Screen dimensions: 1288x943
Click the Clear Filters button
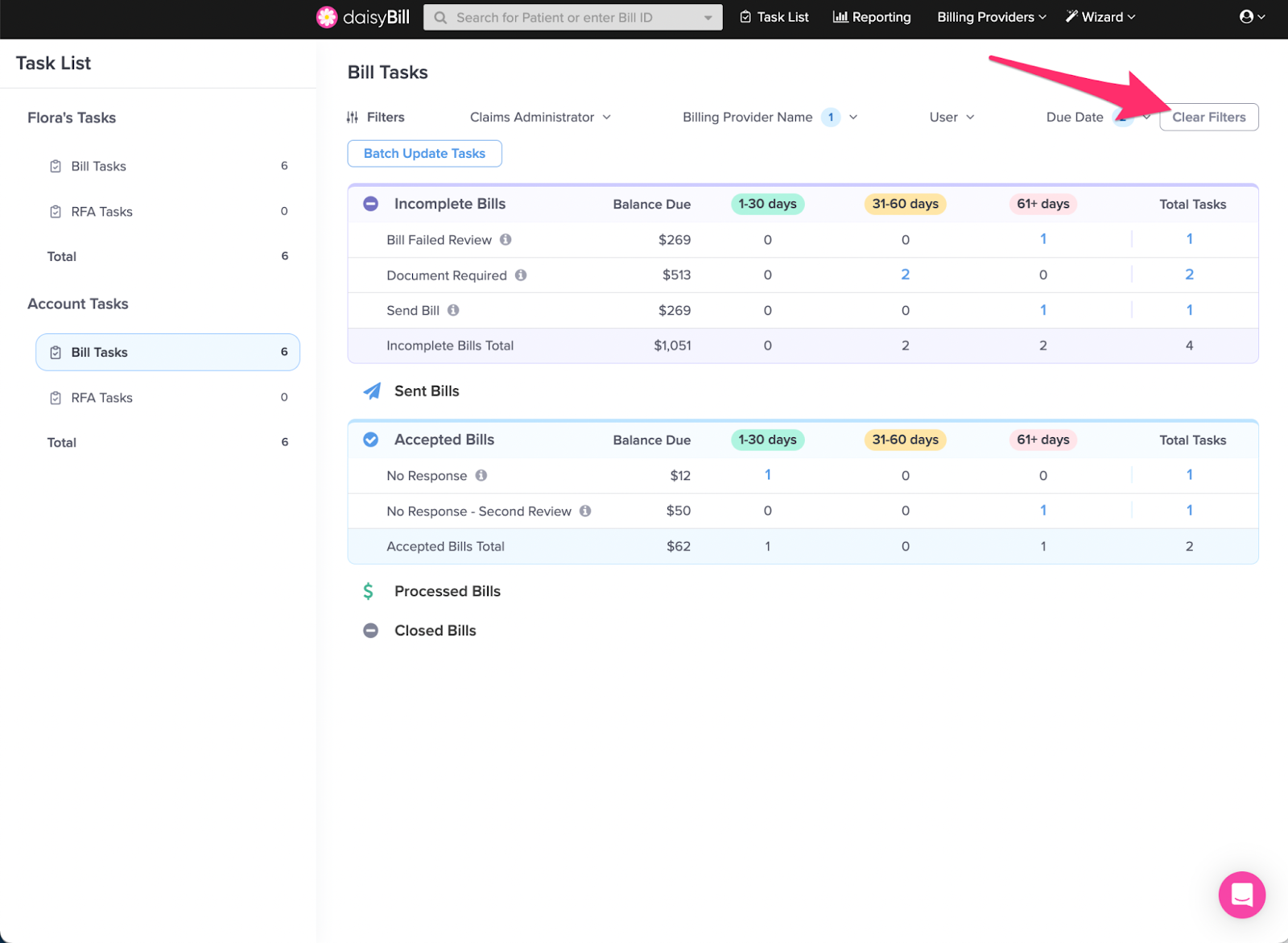point(1208,118)
